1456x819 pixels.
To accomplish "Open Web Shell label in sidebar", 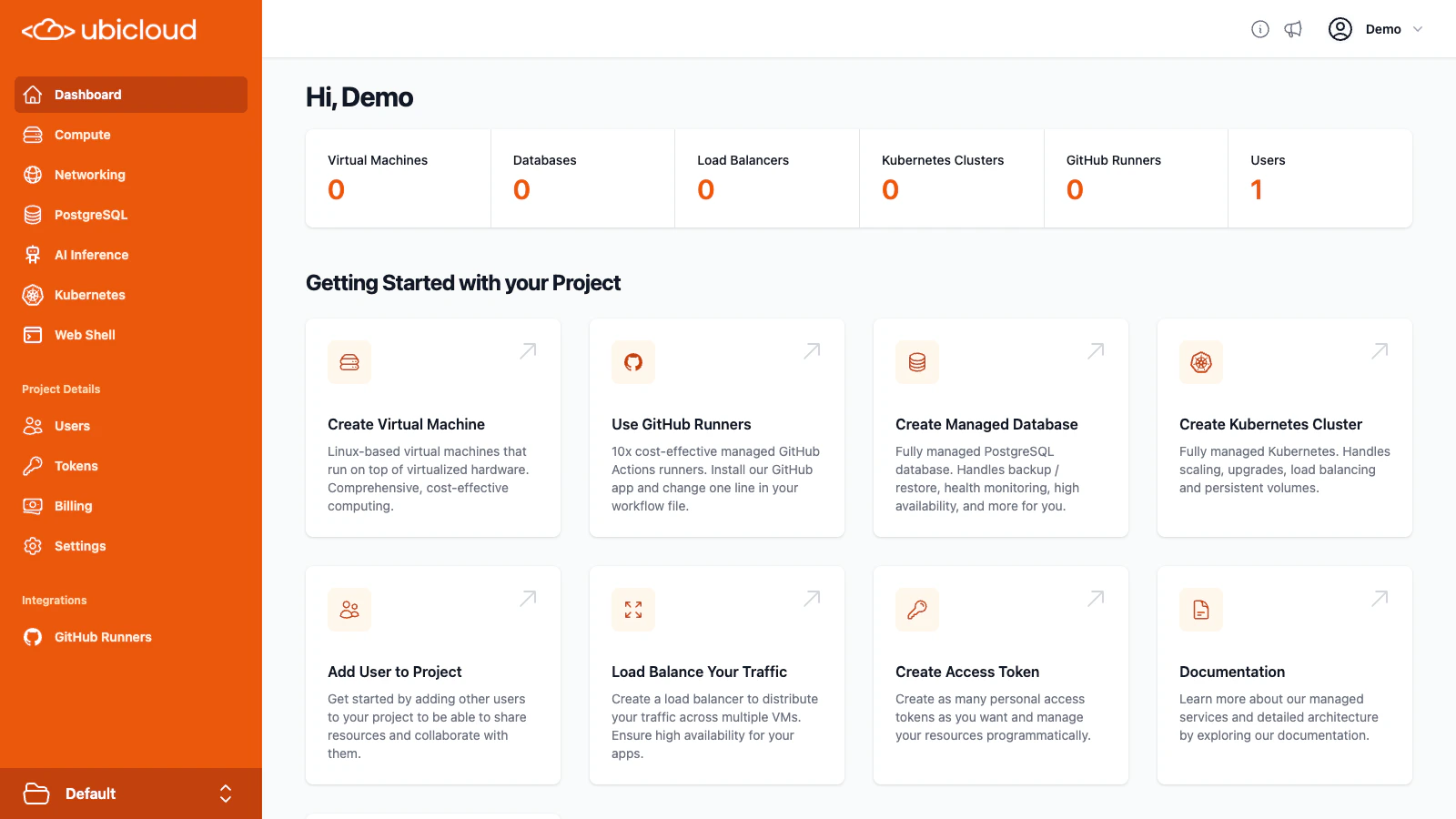I will pos(85,335).
